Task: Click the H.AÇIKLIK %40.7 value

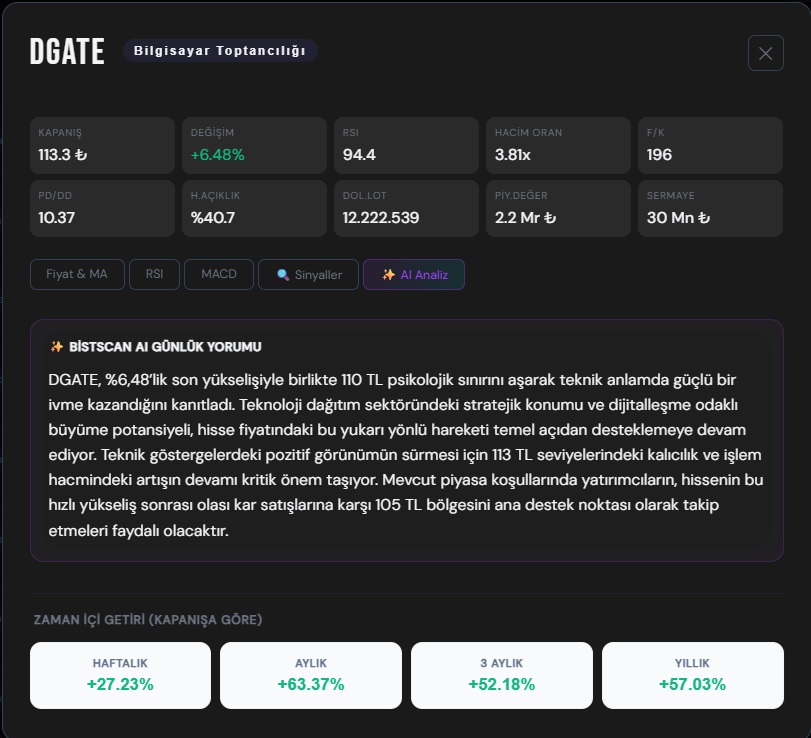Action: [x=213, y=218]
